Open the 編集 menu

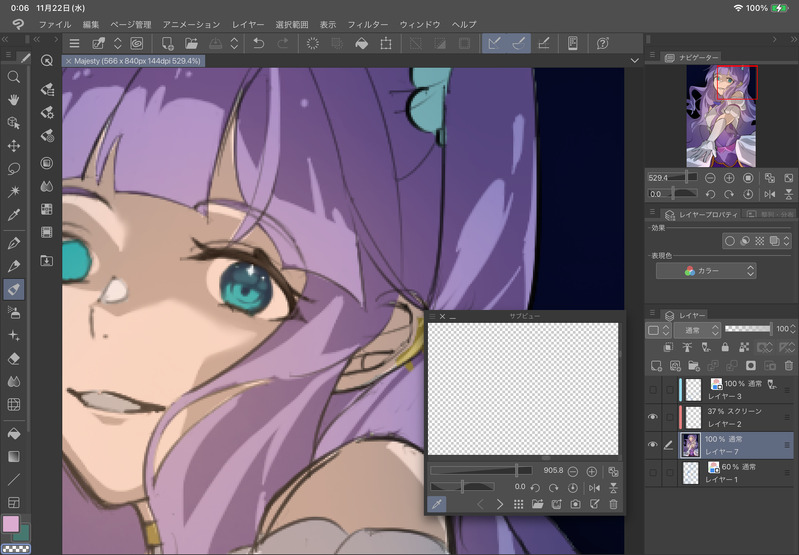tap(91, 24)
